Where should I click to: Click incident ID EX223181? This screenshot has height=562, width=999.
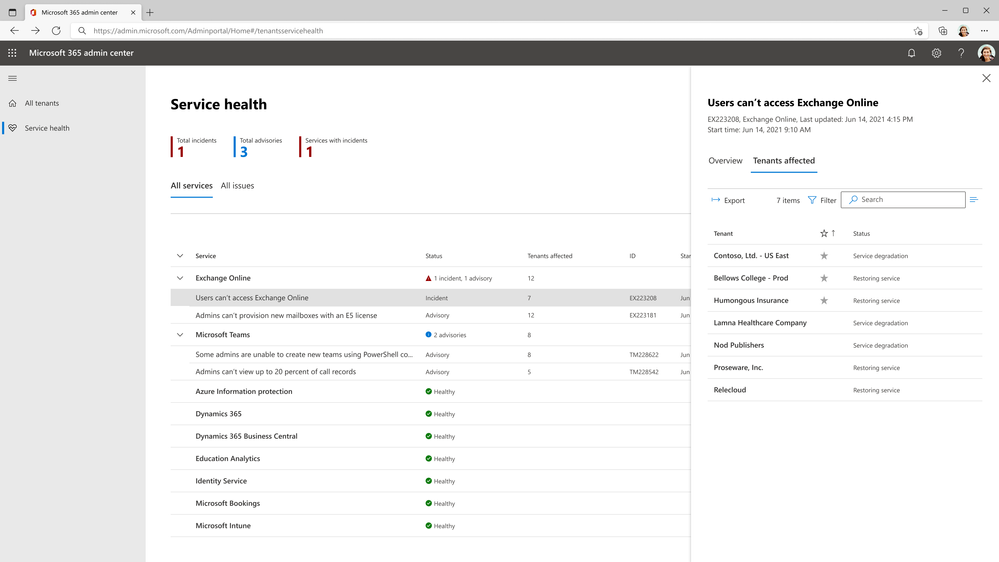pyautogui.click(x=643, y=315)
